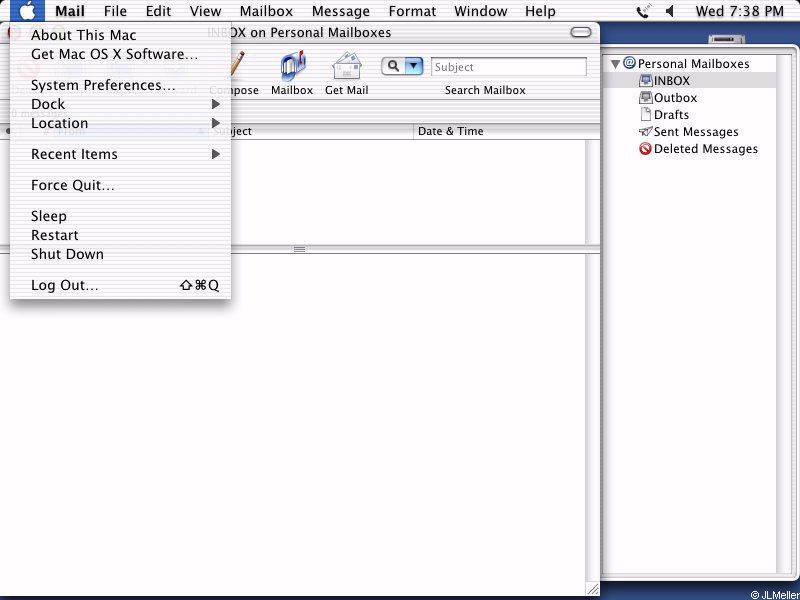Sort messages by Date & Time column
Screen dimensions: 800x600
coord(506,131)
